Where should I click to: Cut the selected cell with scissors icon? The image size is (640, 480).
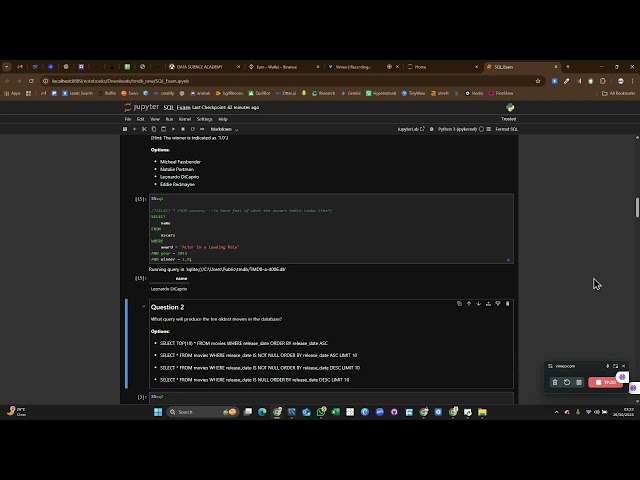point(144,129)
